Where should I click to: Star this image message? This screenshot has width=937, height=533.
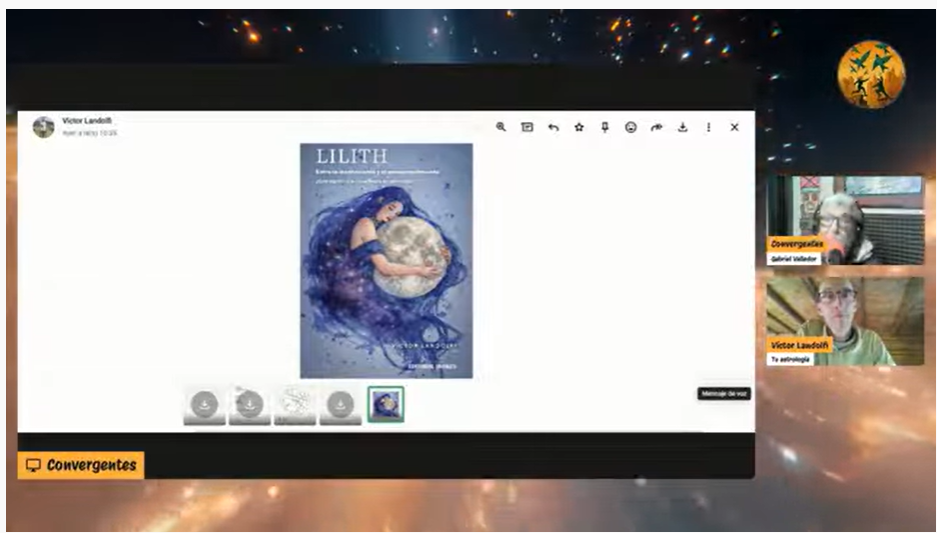(579, 127)
